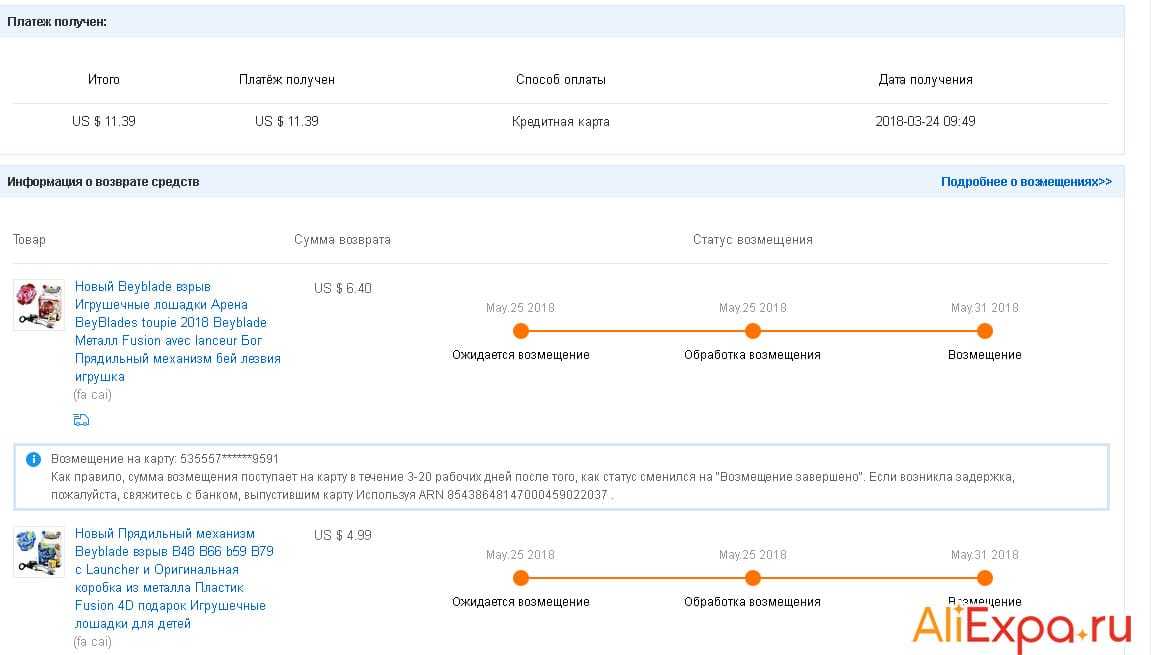This screenshot has width=1151, height=655.
Task: Click the US $ 6.40 refund amount
Action: point(342,288)
